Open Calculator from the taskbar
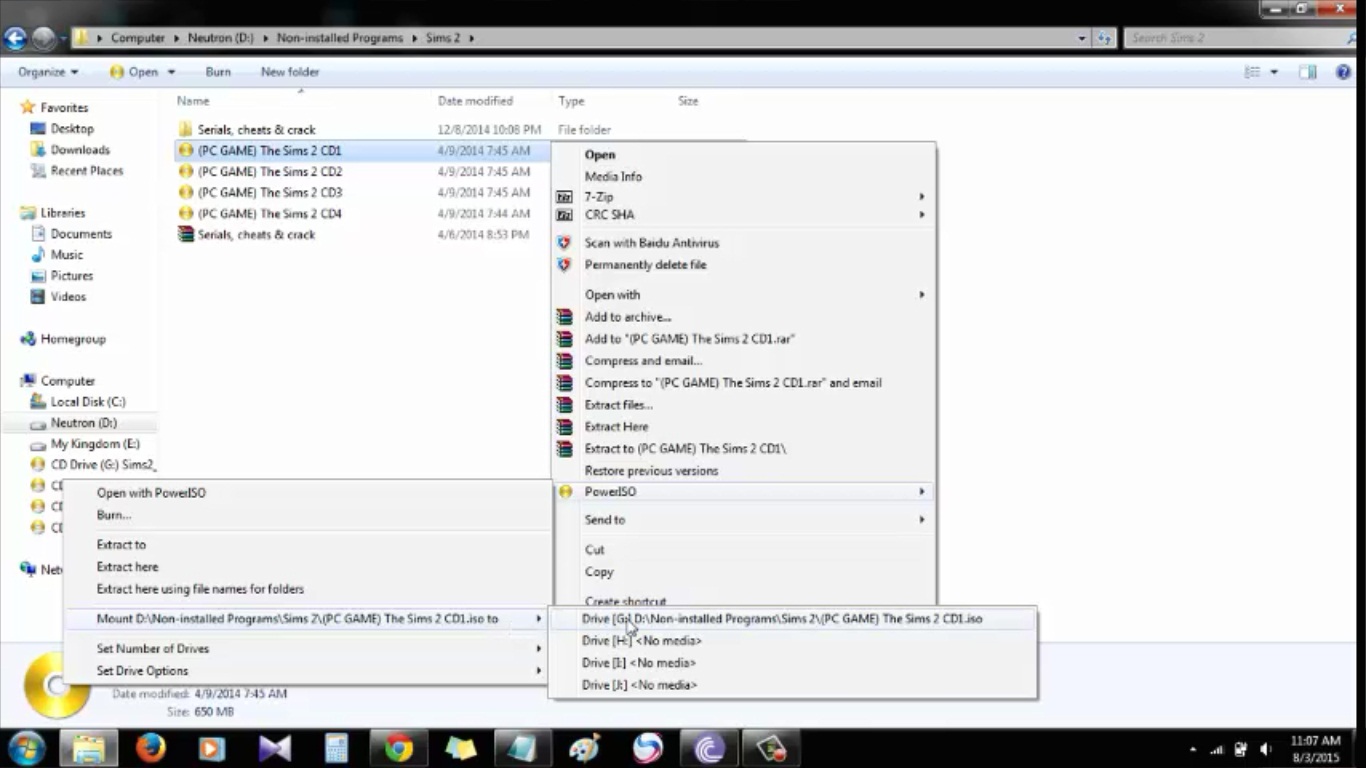Screen dimensions: 1366x768 coord(336,748)
